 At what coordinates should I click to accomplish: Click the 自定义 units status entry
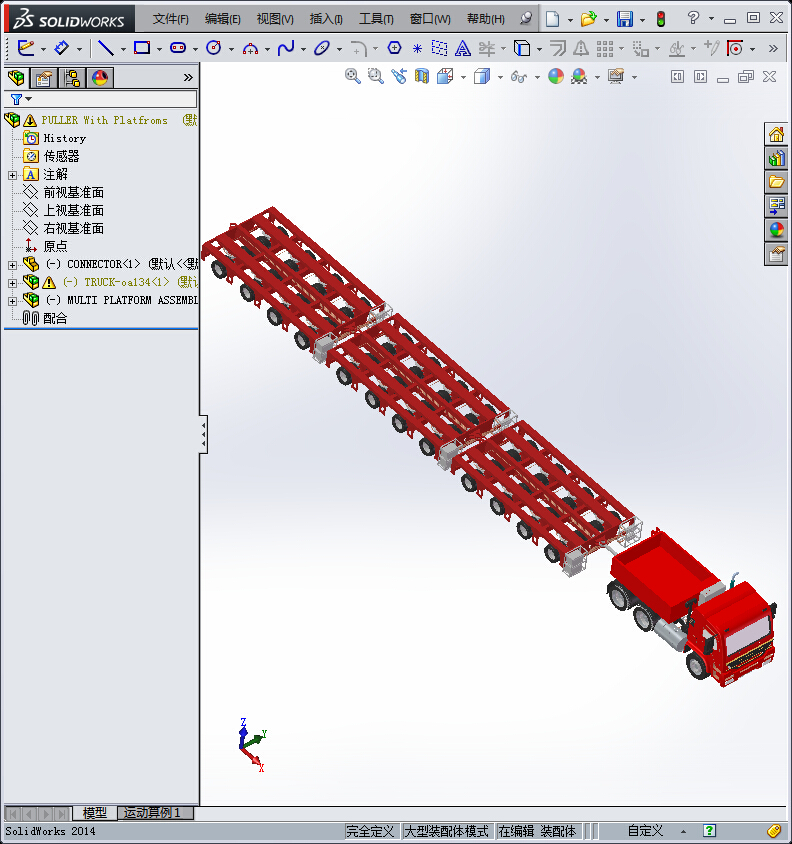pyautogui.click(x=645, y=831)
